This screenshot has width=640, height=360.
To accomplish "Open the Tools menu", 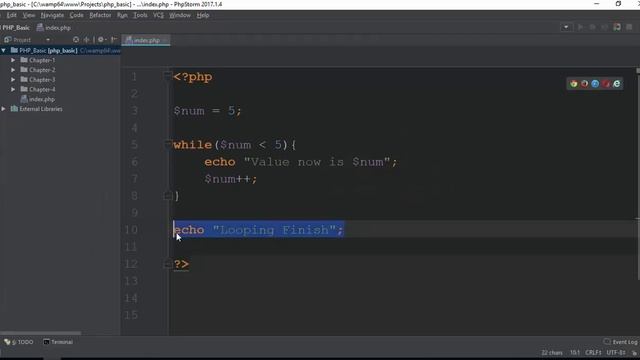I will tap(140, 15).
